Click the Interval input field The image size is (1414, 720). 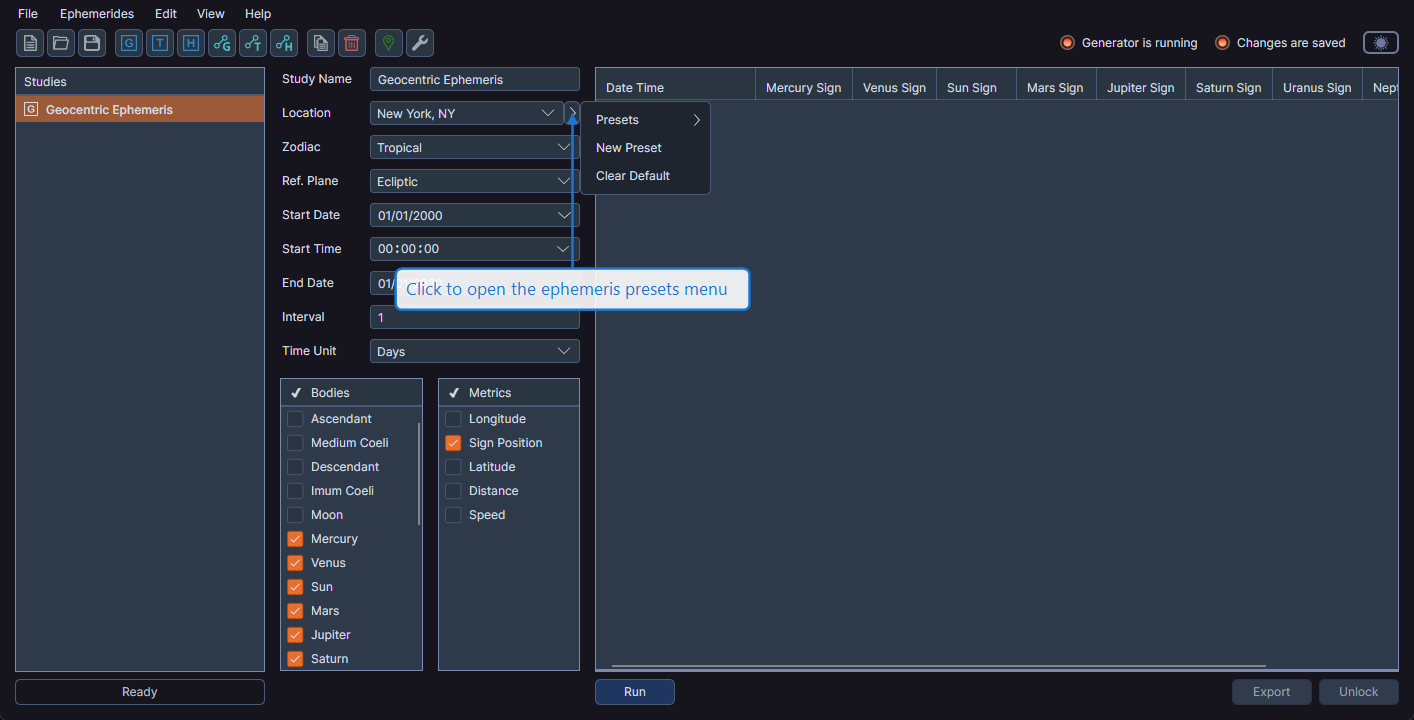tap(473, 317)
